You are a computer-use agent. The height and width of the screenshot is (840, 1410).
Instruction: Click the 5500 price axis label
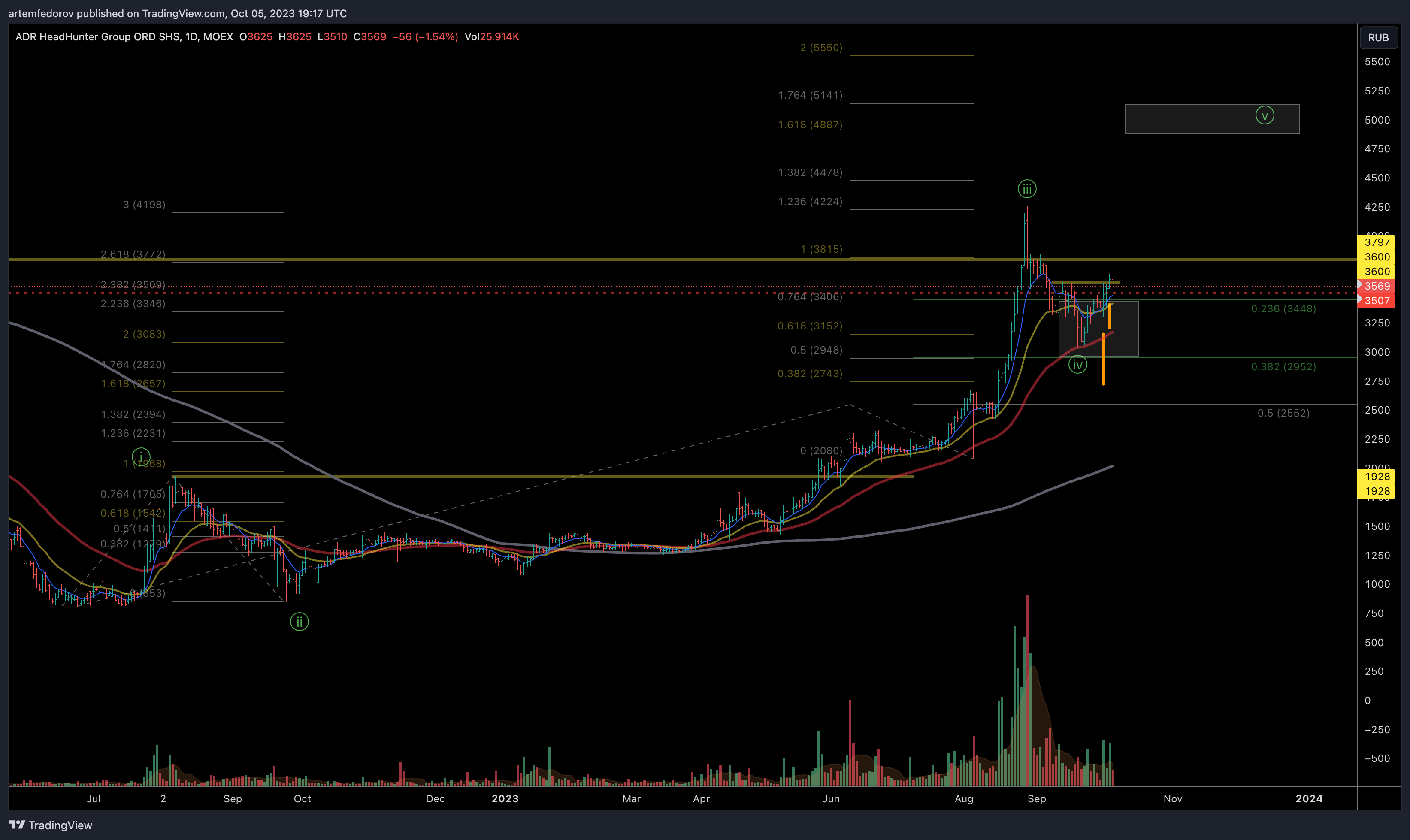[1377, 62]
